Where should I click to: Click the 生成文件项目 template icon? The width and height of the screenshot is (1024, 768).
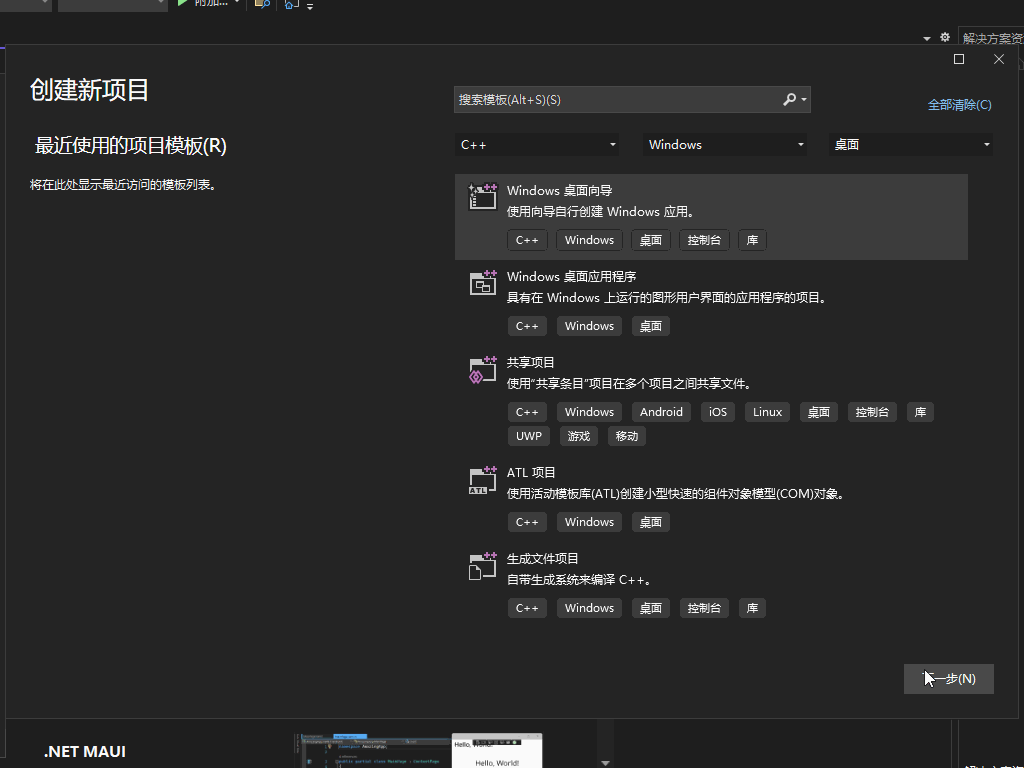pyautogui.click(x=483, y=566)
